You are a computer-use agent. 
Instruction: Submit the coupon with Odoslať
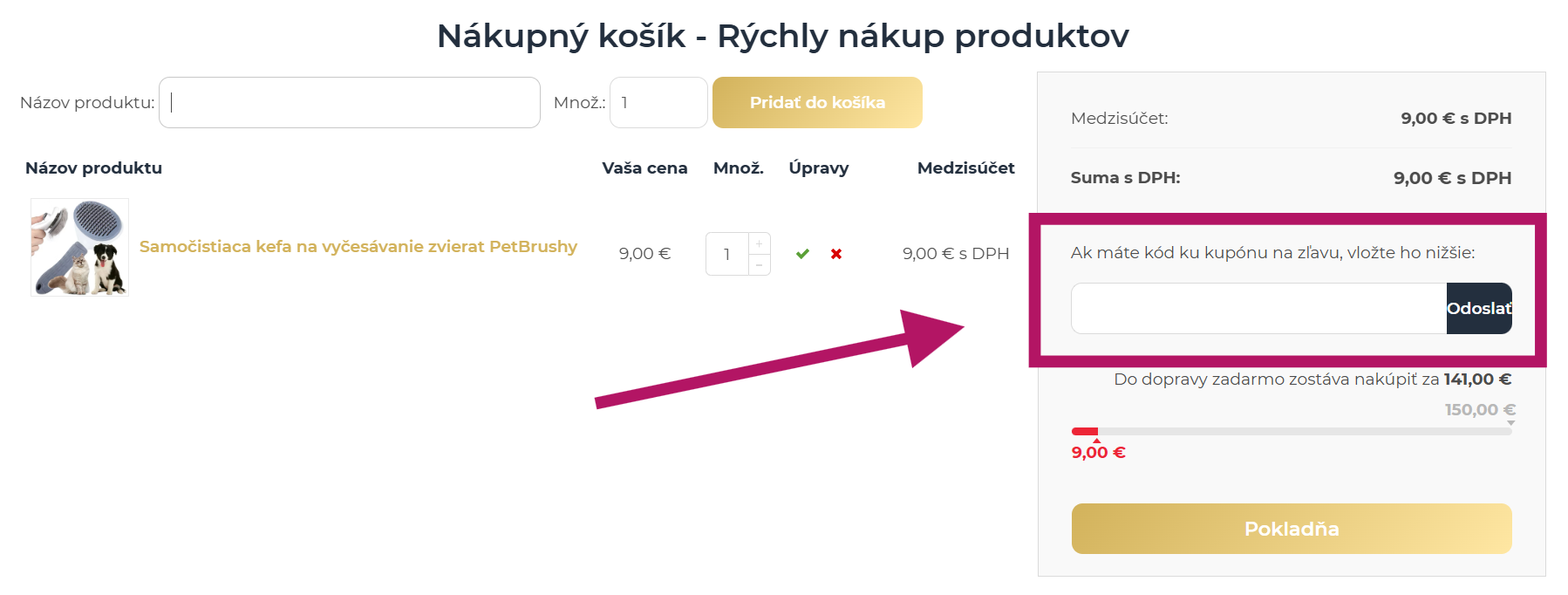click(1479, 309)
